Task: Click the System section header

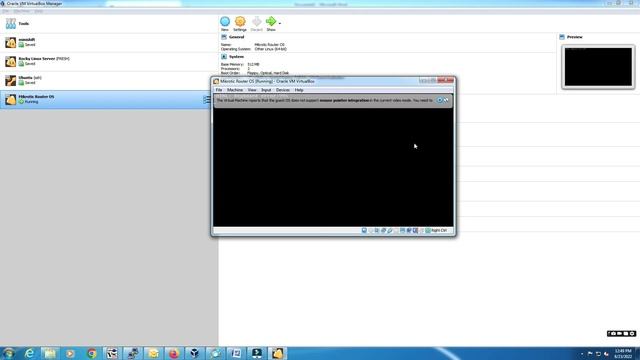Action: tap(236, 57)
